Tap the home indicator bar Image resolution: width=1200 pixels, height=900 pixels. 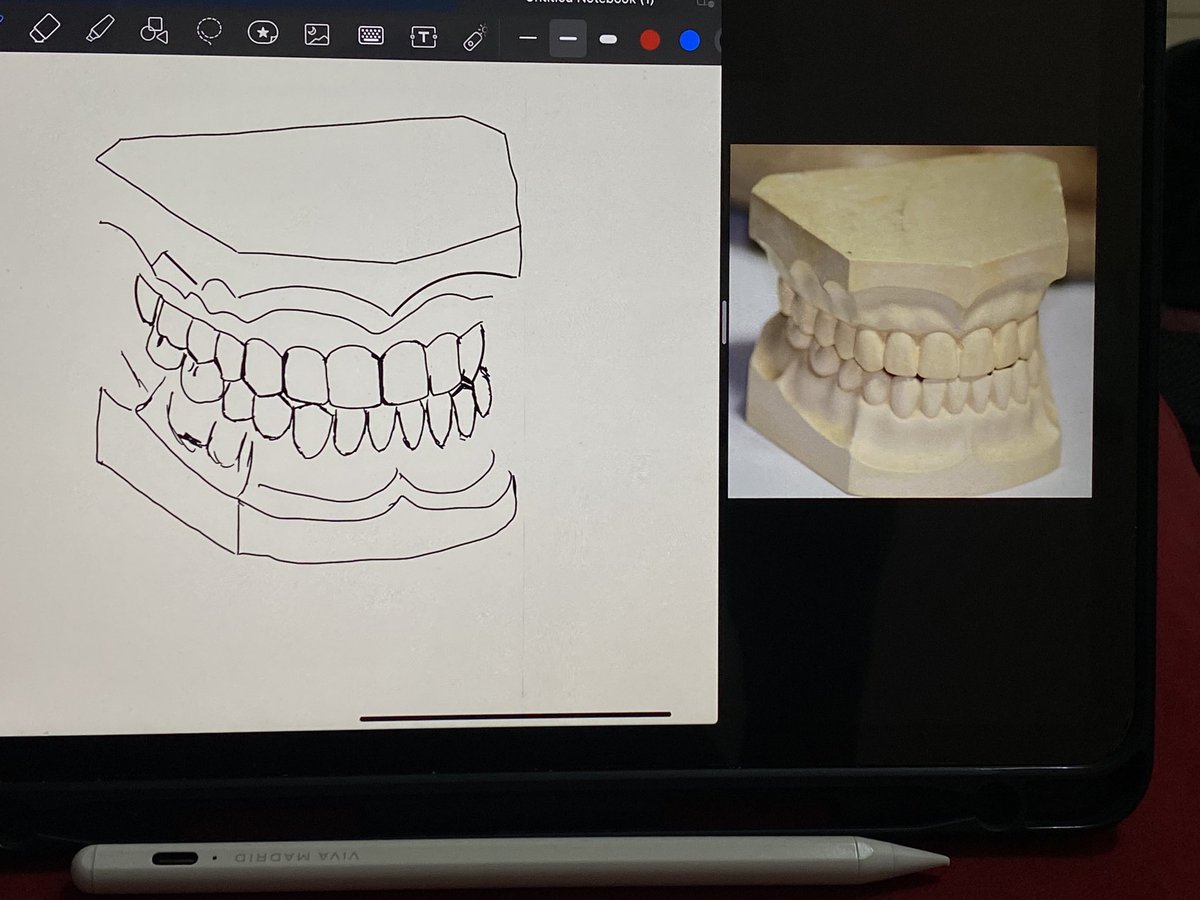(x=515, y=715)
